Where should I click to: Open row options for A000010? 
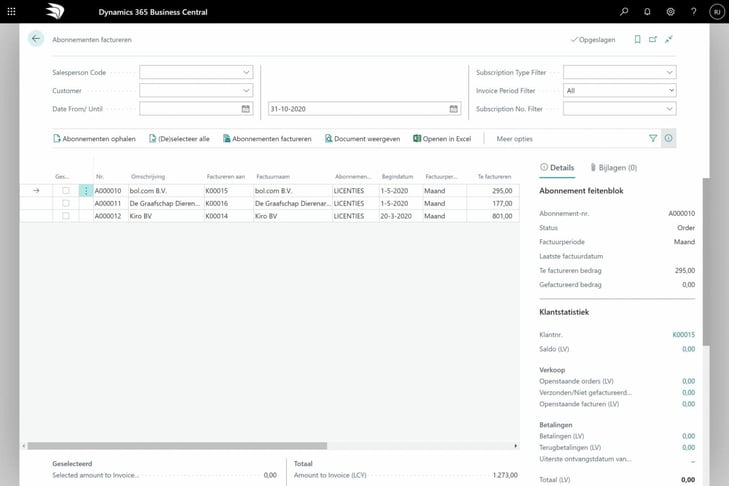coord(86,191)
